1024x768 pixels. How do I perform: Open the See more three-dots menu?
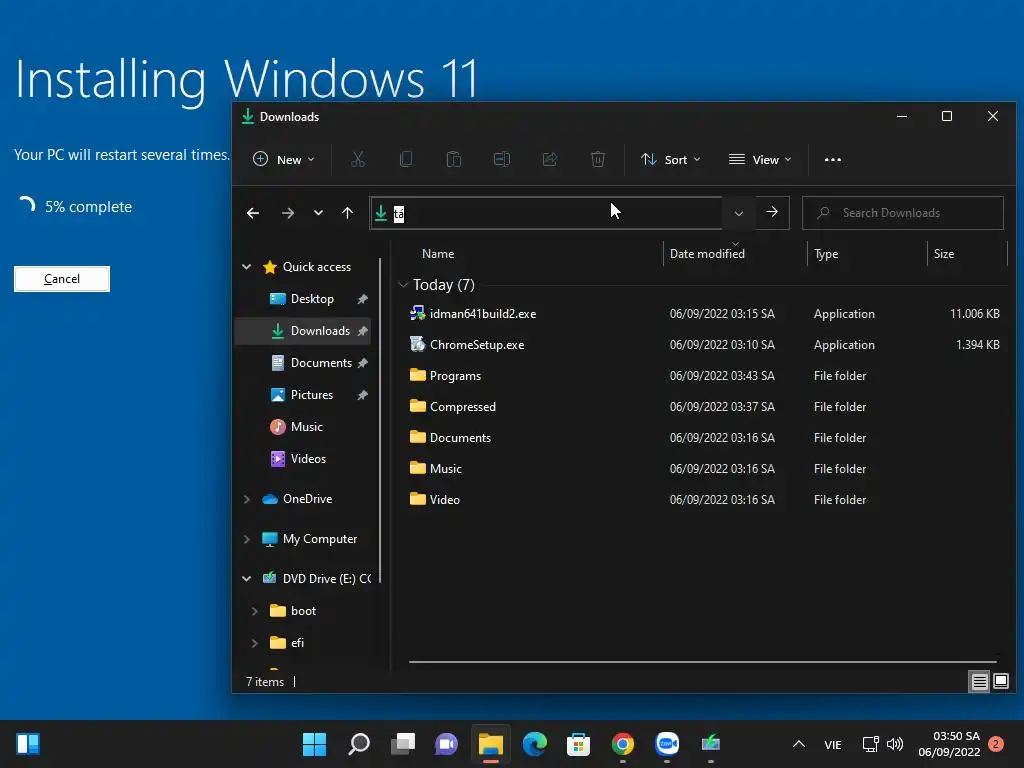point(833,159)
